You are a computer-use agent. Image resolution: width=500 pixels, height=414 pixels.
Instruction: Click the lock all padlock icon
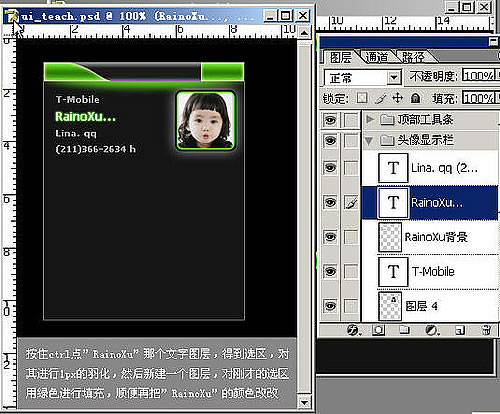[415, 98]
